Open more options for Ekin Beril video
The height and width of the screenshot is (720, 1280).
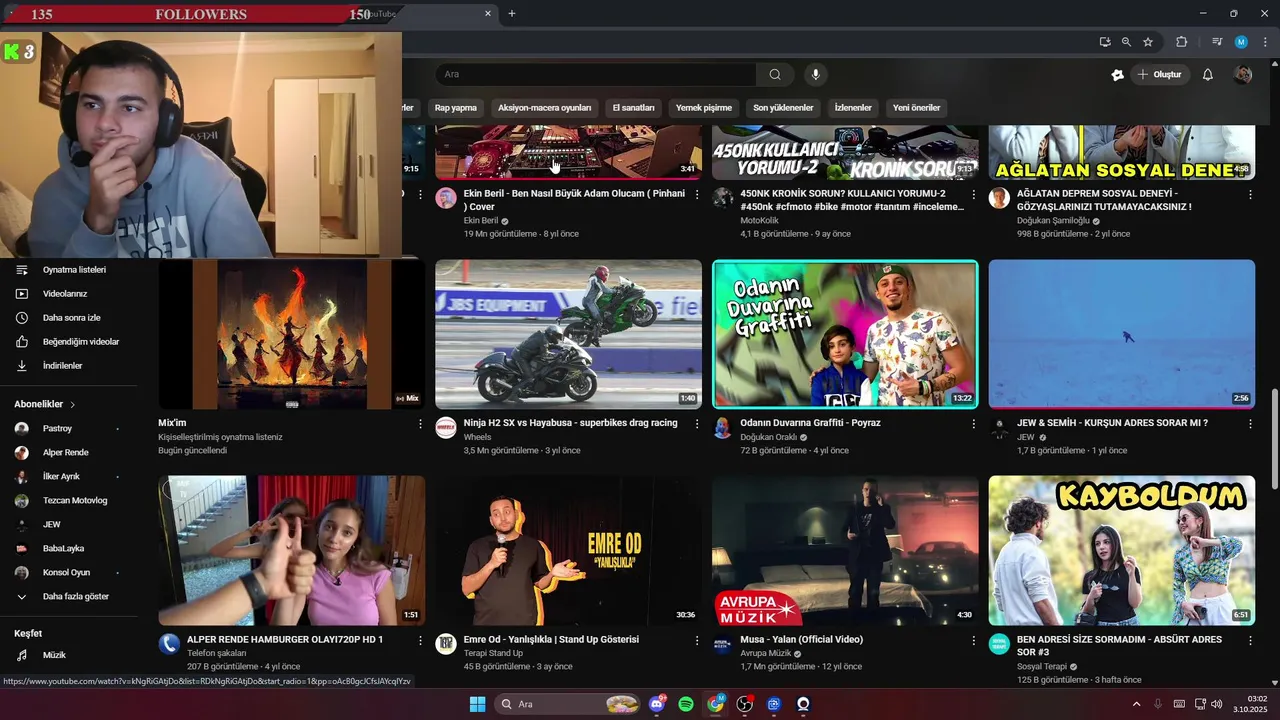(697, 194)
